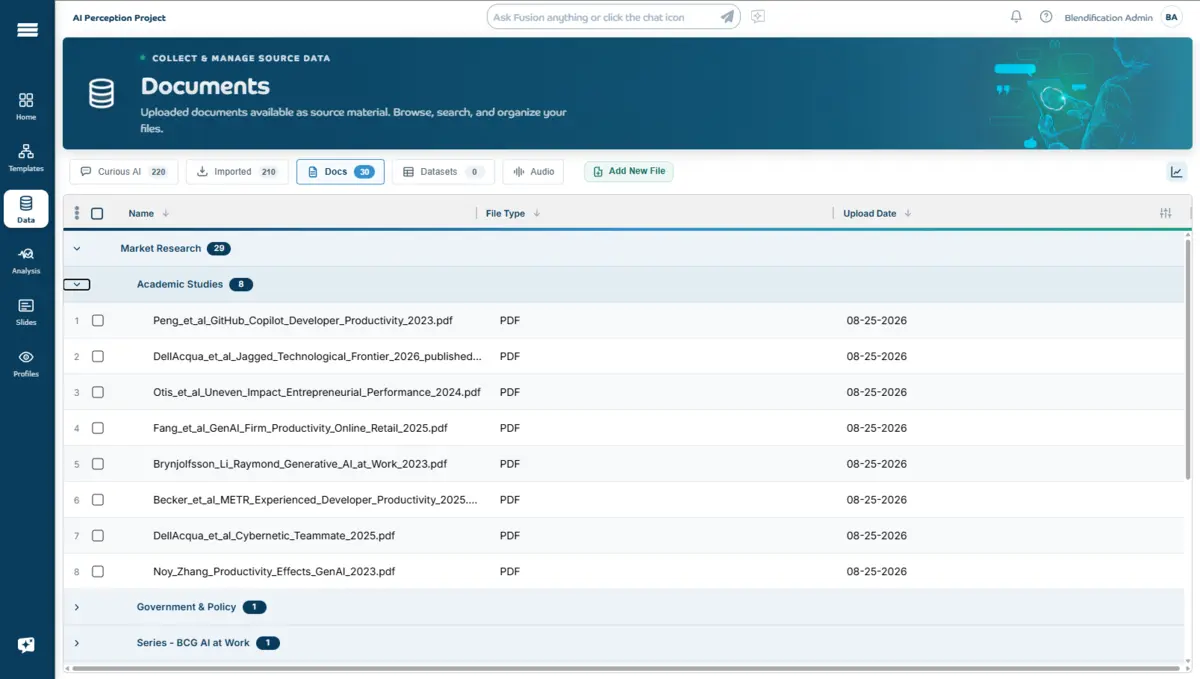Screen dimensions: 1200x679
Task: Click the three-dot menu in table header
Action: pyautogui.click(x=77, y=213)
